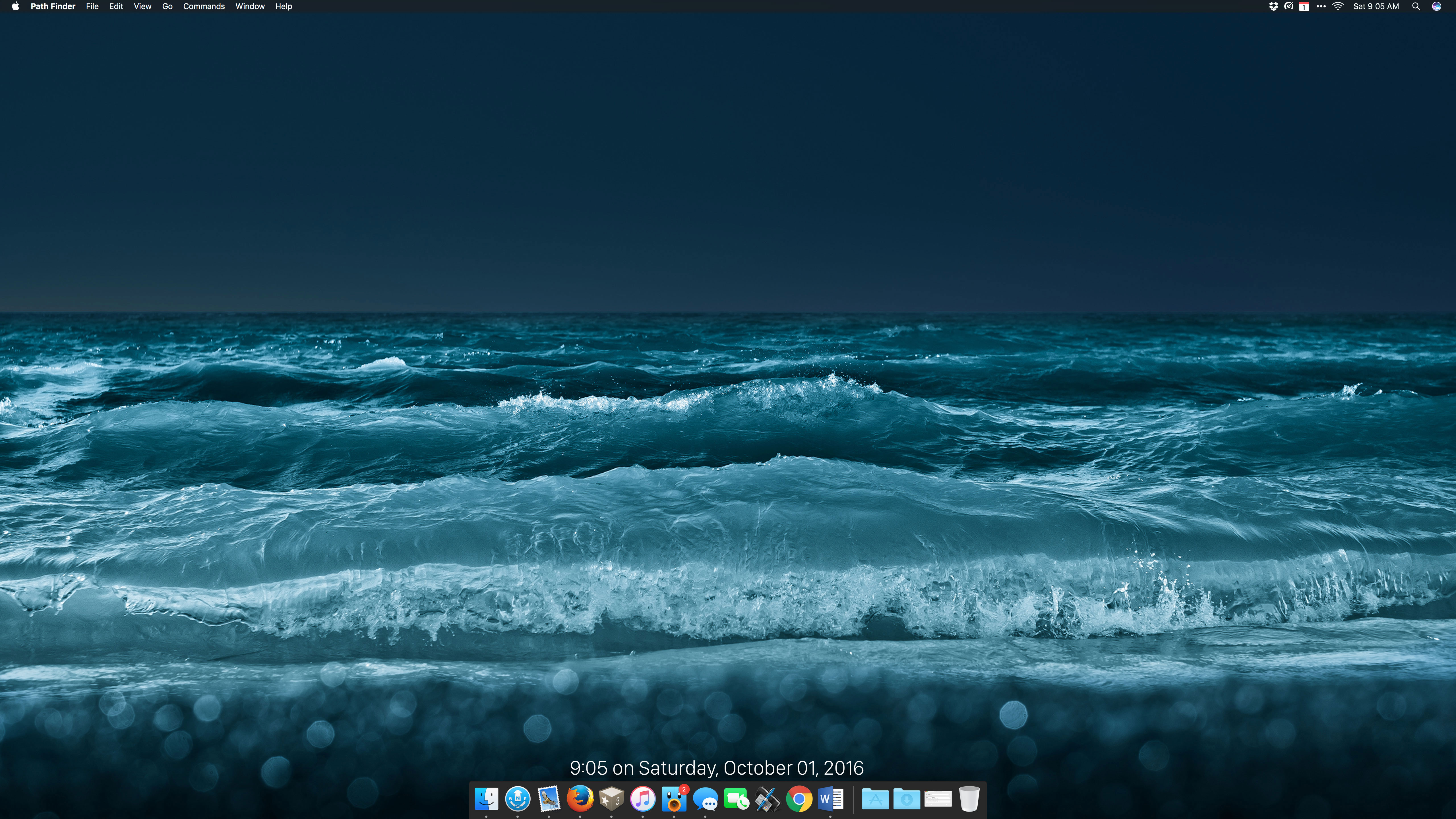Image resolution: width=1456 pixels, height=819 pixels.
Task: Open Tweetbot with the 2 badge
Action: click(x=674, y=799)
